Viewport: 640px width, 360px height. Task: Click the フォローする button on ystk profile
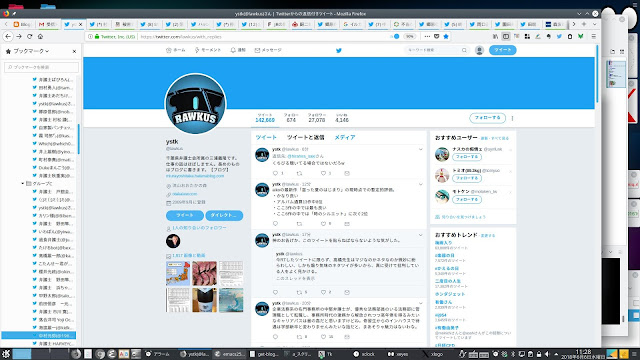pos(487,118)
